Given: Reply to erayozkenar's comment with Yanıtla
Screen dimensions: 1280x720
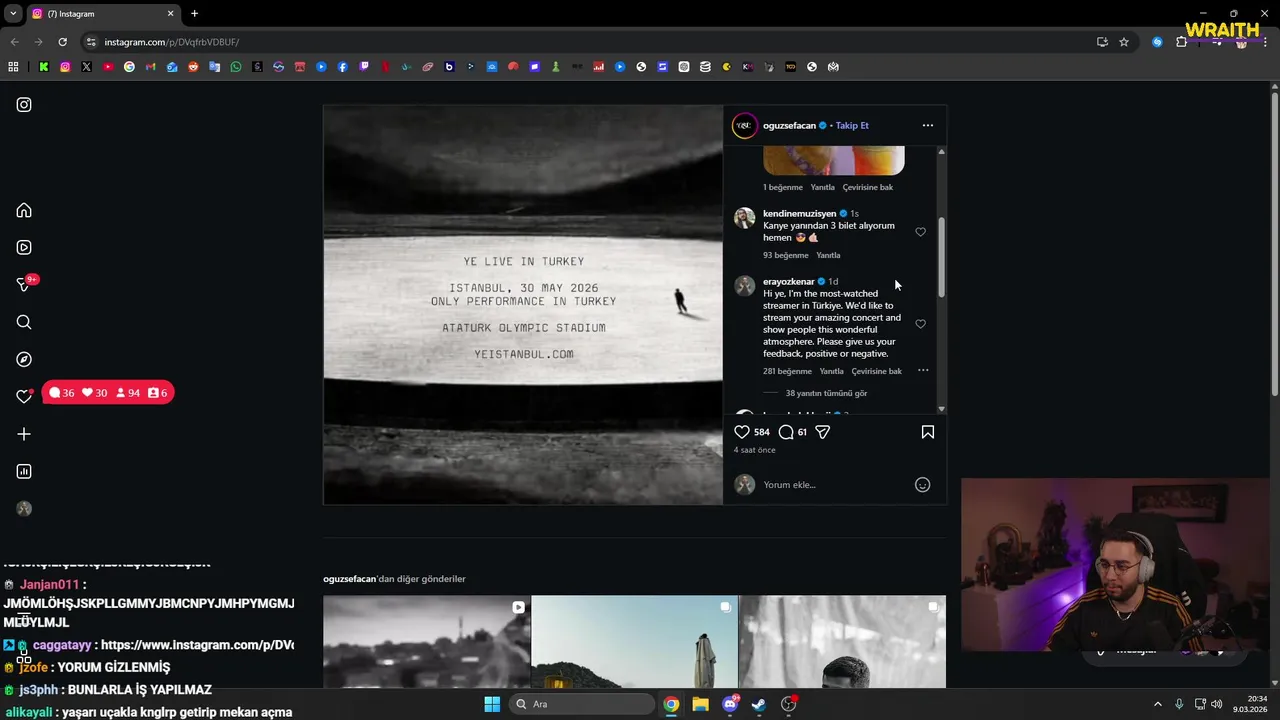Looking at the screenshot, I should 832,371.
